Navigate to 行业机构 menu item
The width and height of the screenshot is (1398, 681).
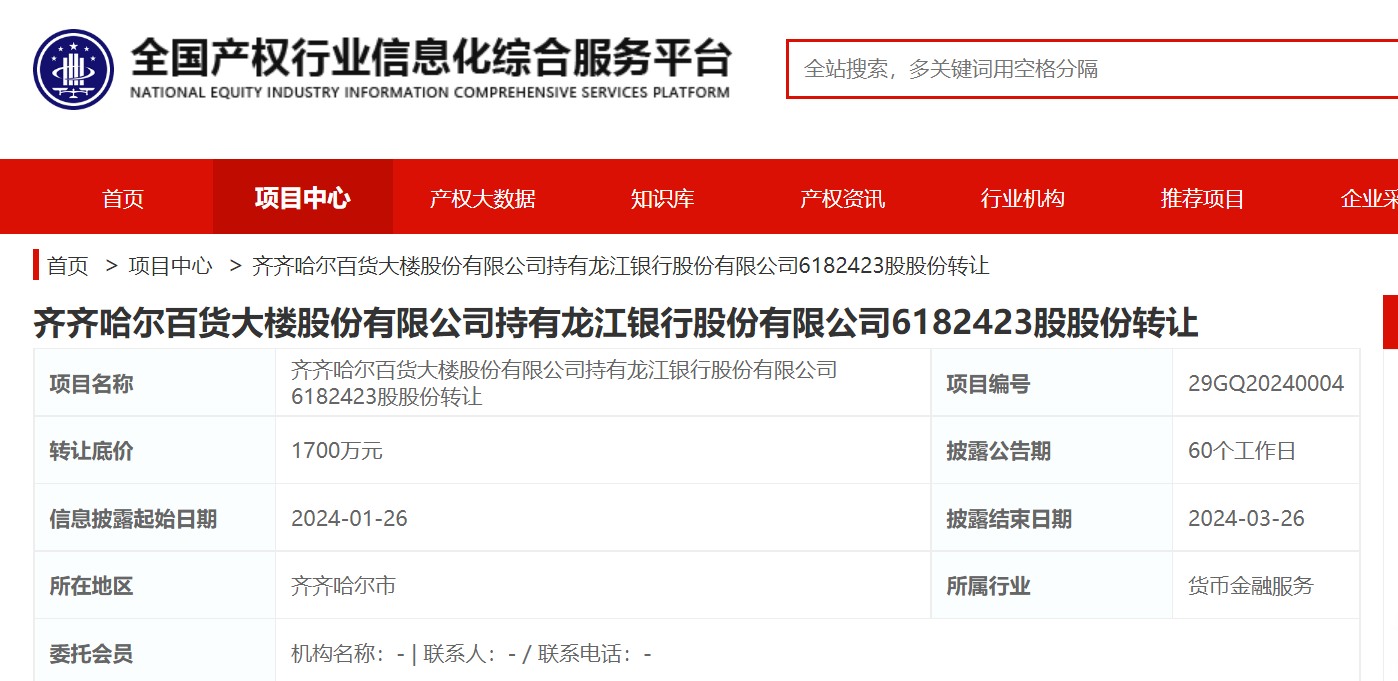click(1023, 198)
